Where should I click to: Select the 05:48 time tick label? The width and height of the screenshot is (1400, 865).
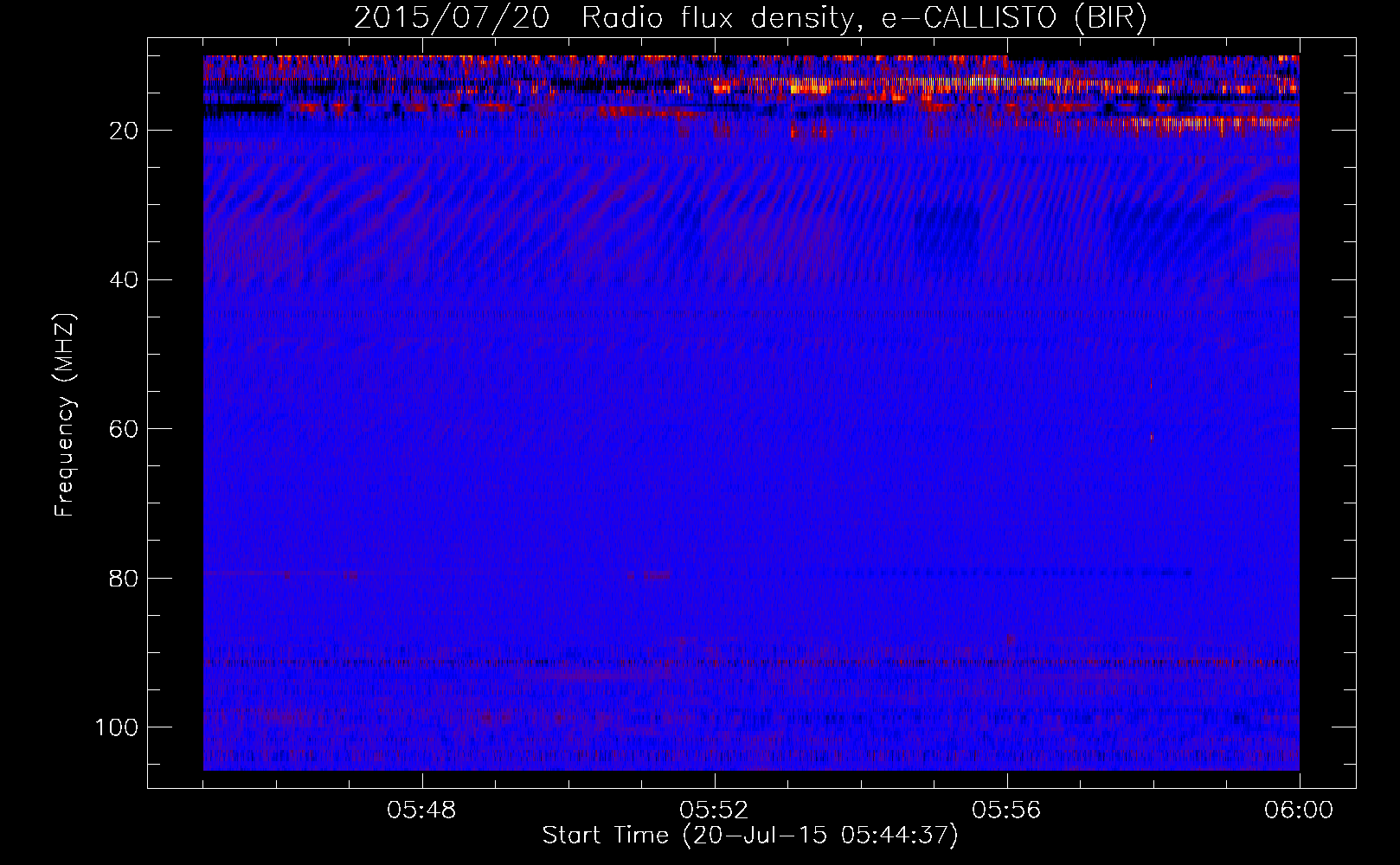click(x=421, y=811)
